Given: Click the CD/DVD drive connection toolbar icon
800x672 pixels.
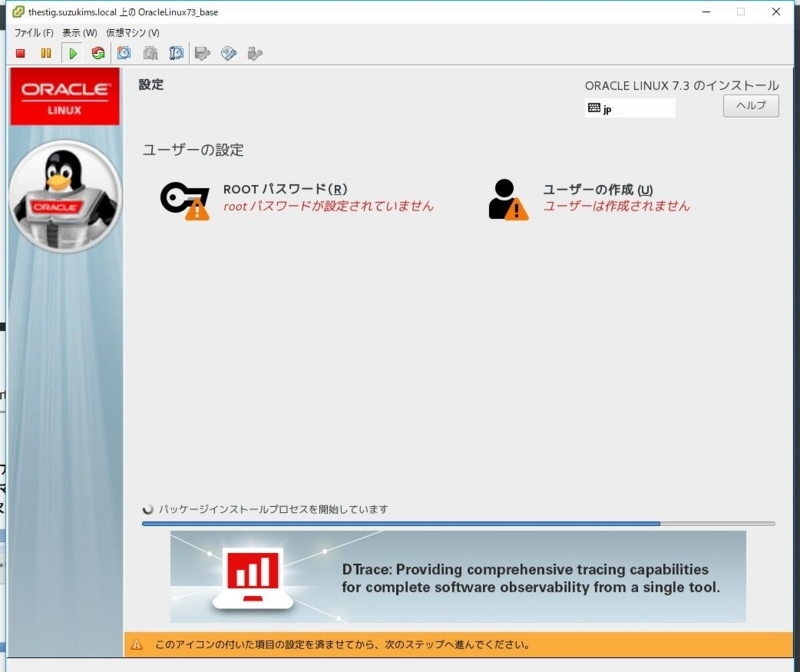Looking at the screenshot, I should tap(229, 53).
